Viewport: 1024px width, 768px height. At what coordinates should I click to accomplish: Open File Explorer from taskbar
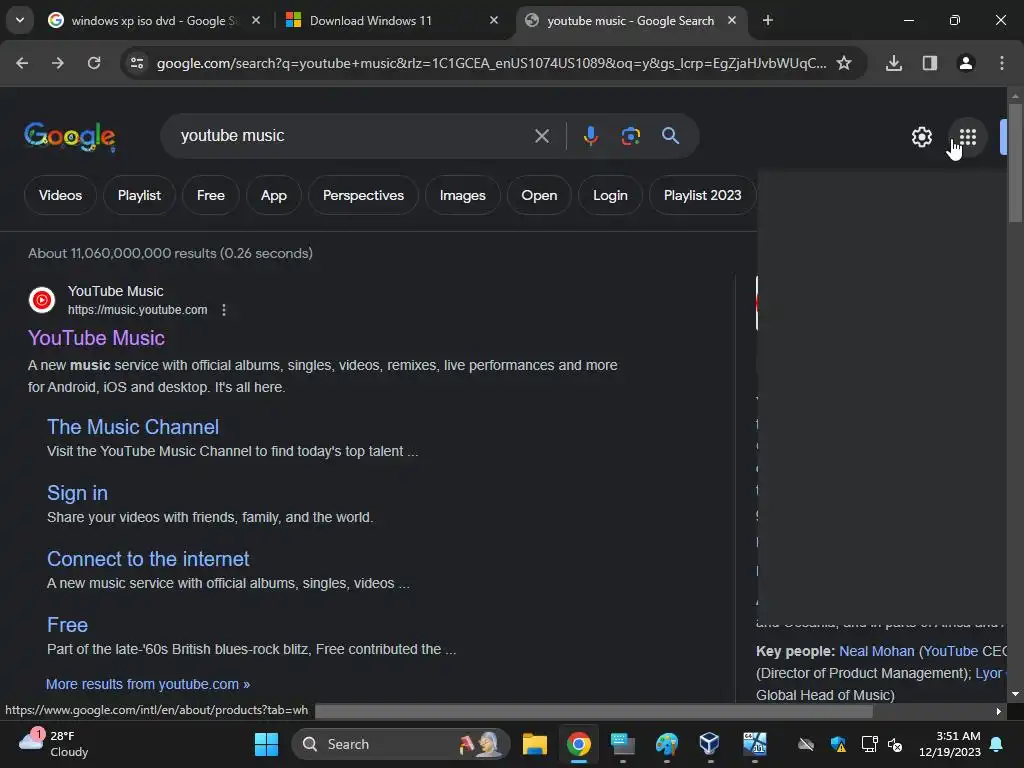pos(534,744)
